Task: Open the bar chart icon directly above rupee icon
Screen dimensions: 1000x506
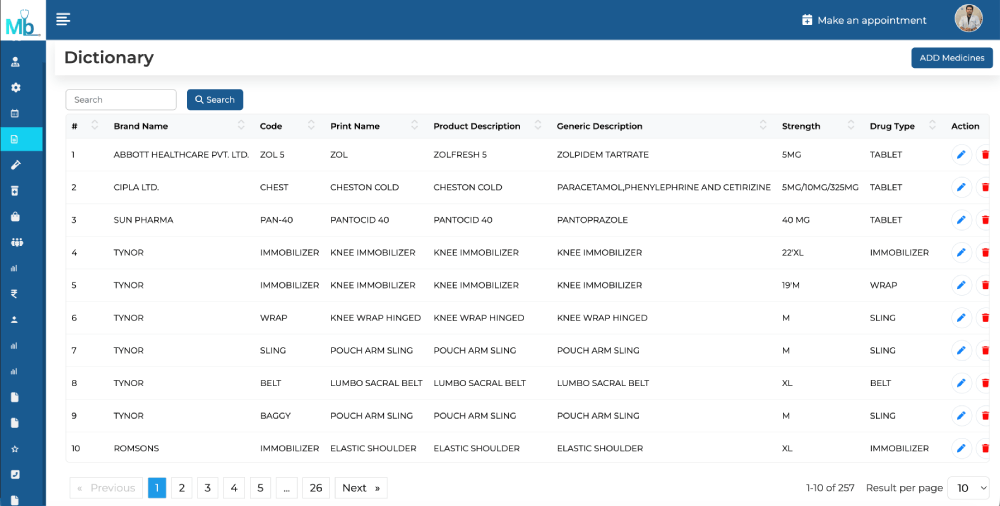Action: click(x=14, y=269)
